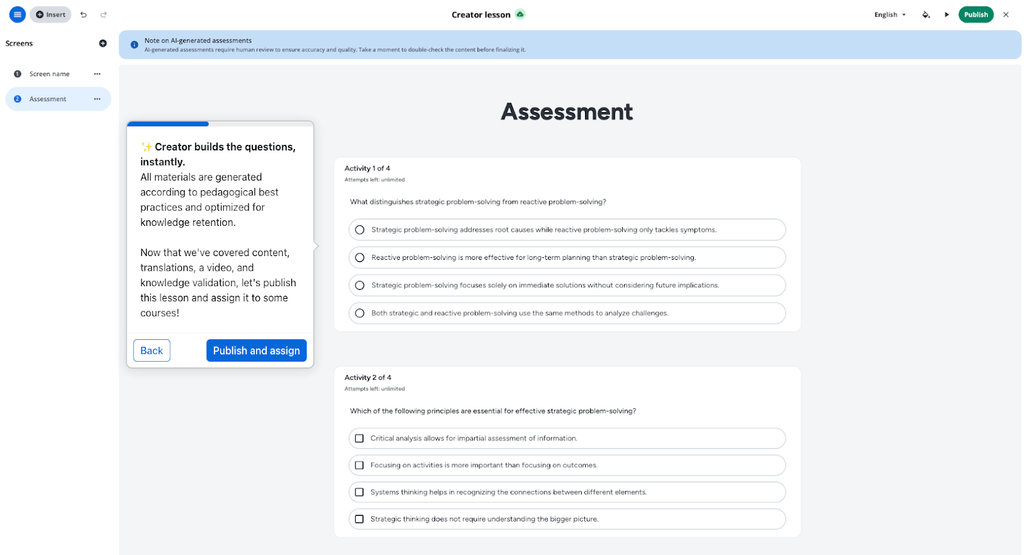Screen dimensions: 1024x555
Task: Open the paint bucket theme tool
Action: click(x=926, y=14)
